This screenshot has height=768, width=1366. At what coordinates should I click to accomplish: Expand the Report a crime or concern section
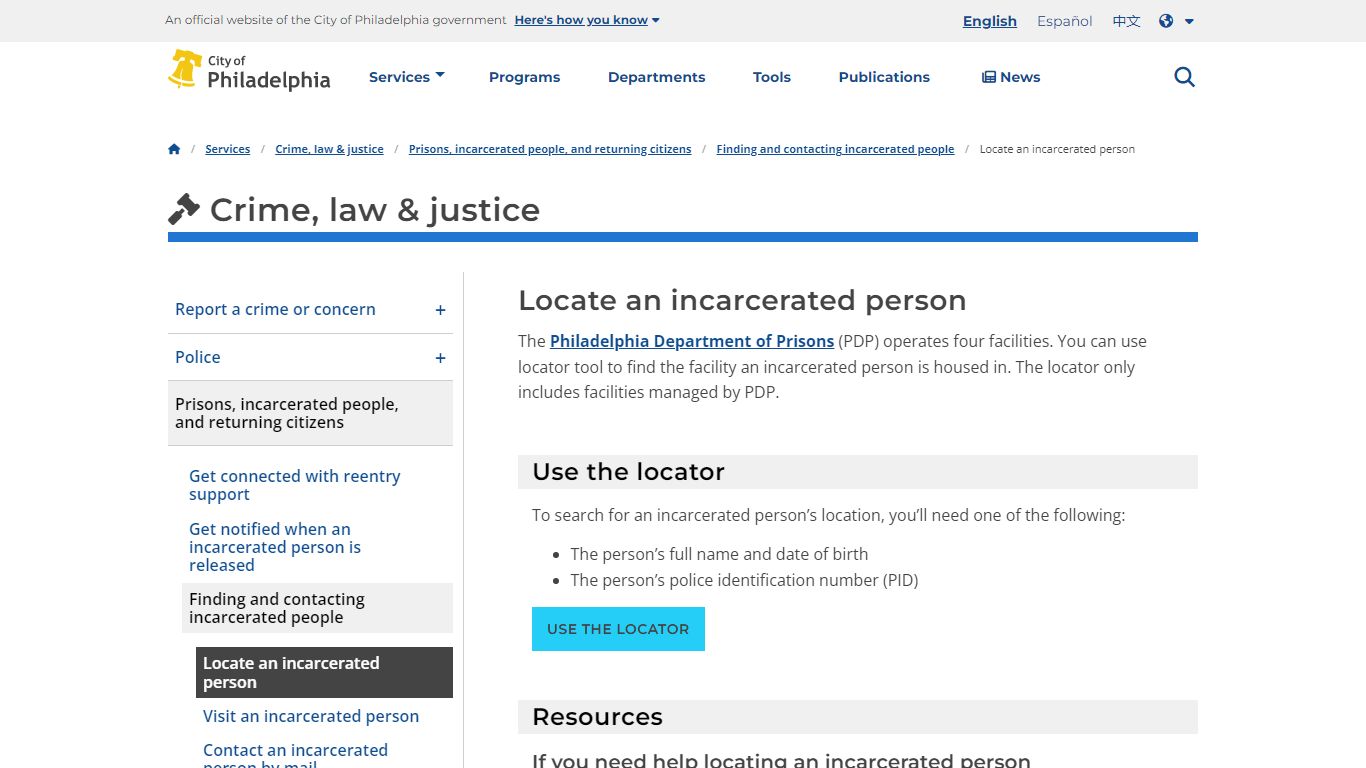tap(440, 310)
